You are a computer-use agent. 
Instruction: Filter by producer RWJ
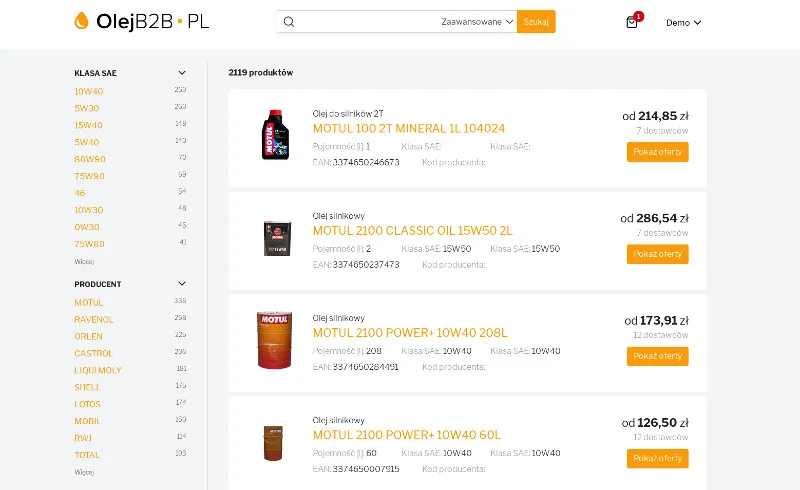(x=83, y=438)
